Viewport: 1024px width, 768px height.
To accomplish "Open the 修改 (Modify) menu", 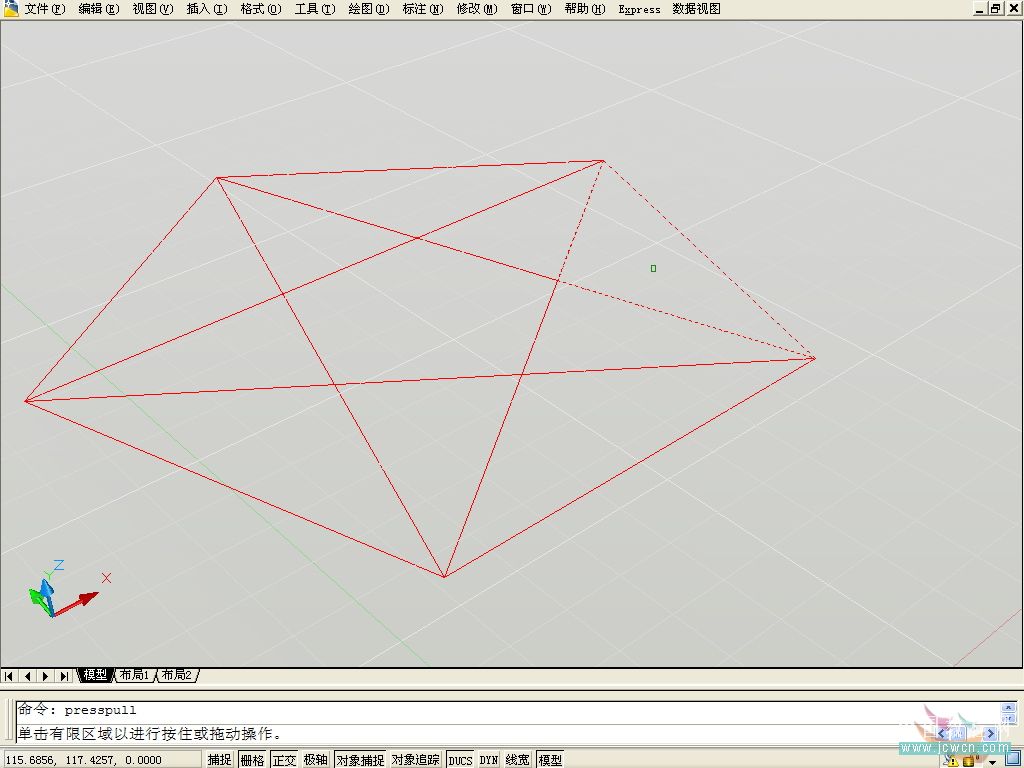I will tap(476, 9).
